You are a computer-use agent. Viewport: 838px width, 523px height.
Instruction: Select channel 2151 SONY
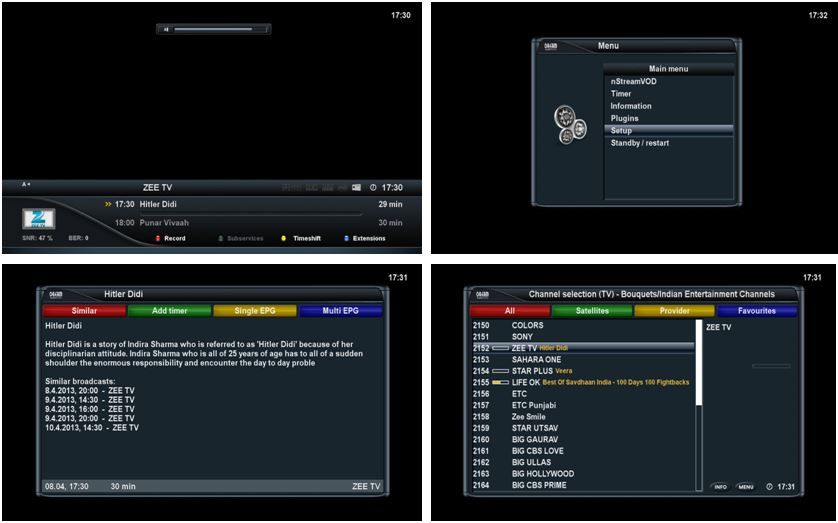(x=583, y=337)
